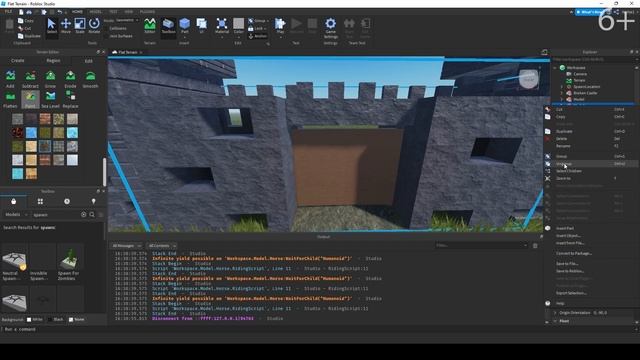Select the Grow terrain tool
Image resolution: width=640 pixels, height=360 pixels.
(50, 79)
